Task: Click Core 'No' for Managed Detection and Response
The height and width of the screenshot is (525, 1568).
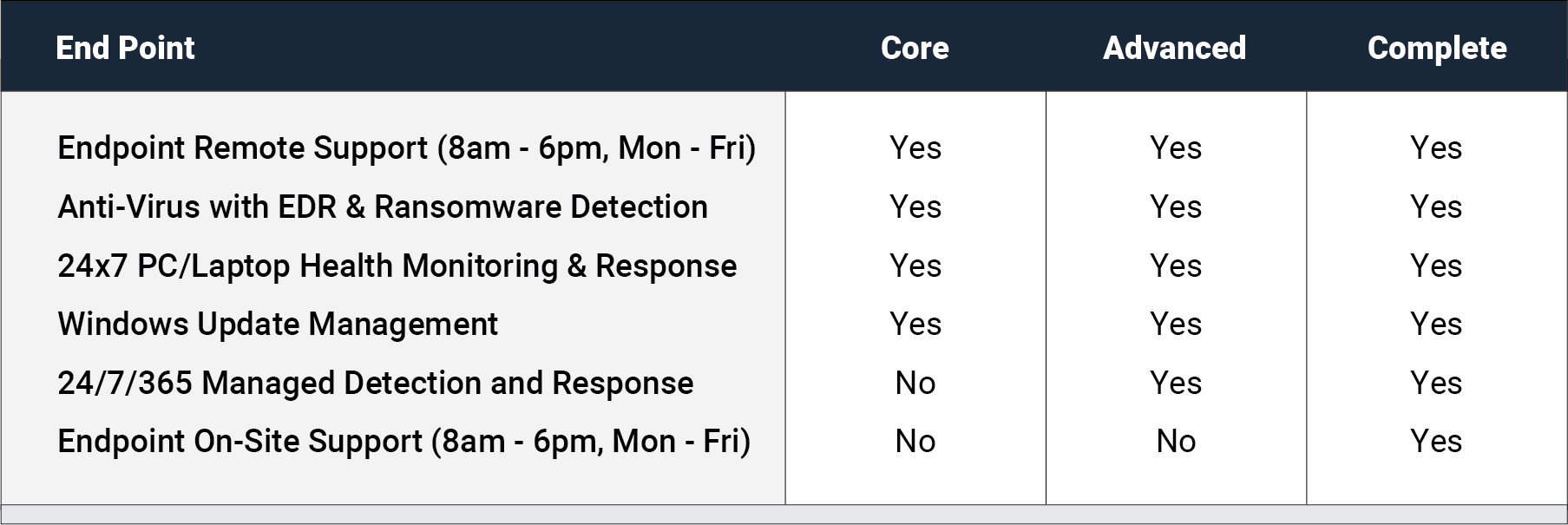Action: [x=915, y=383]
